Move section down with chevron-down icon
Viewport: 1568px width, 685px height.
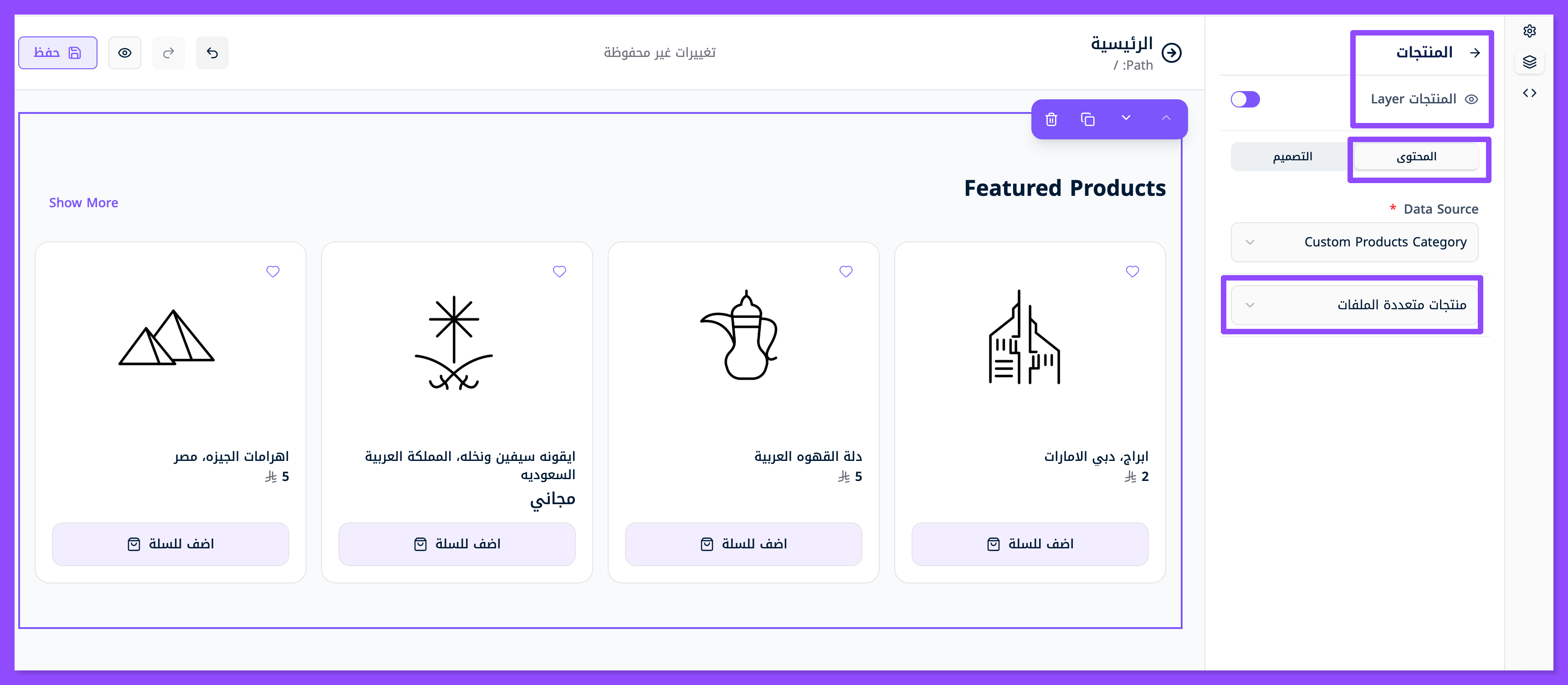coord(1126,118)
